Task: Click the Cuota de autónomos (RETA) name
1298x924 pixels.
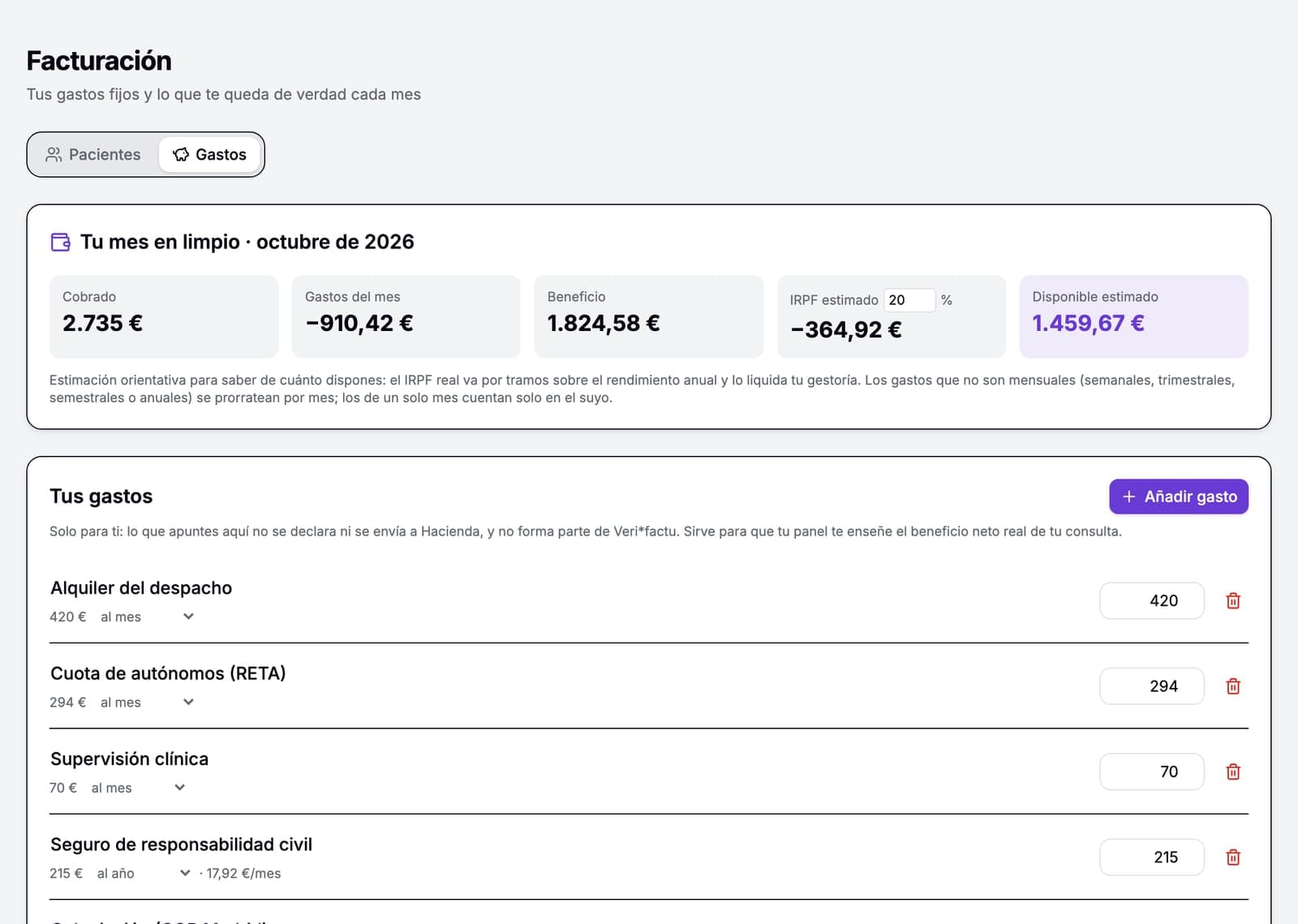Action: pyautogui.click(x=168, y=673)
